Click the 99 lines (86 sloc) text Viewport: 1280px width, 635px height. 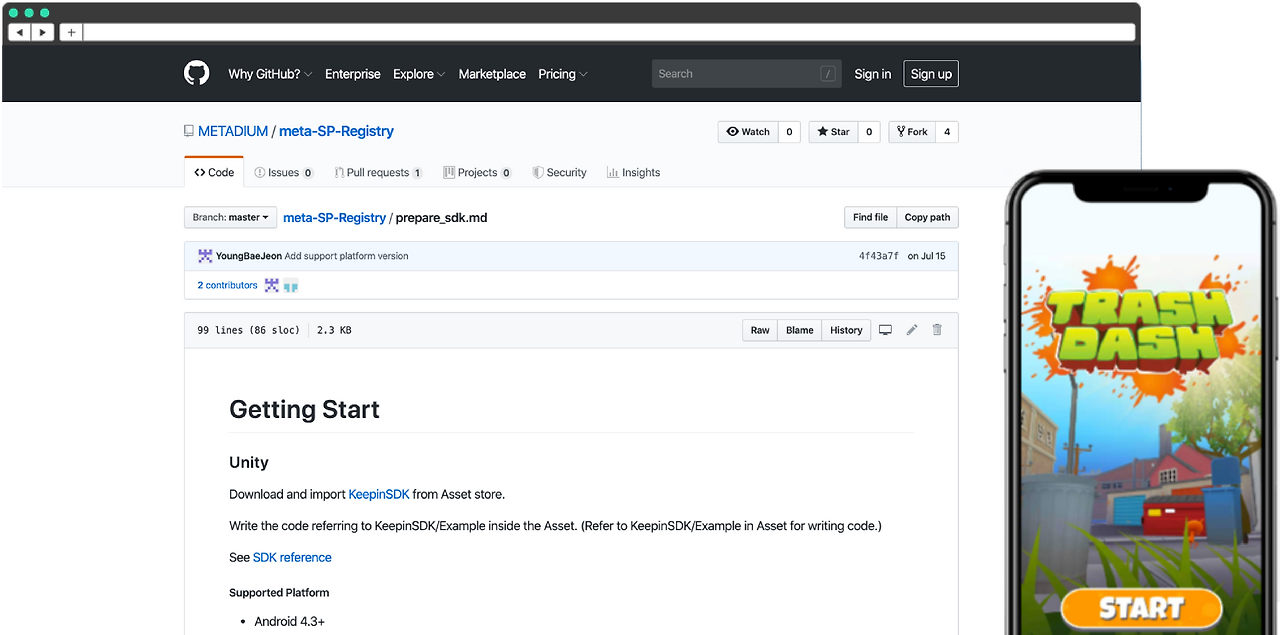pyautogui.click(x=248, y=330)
